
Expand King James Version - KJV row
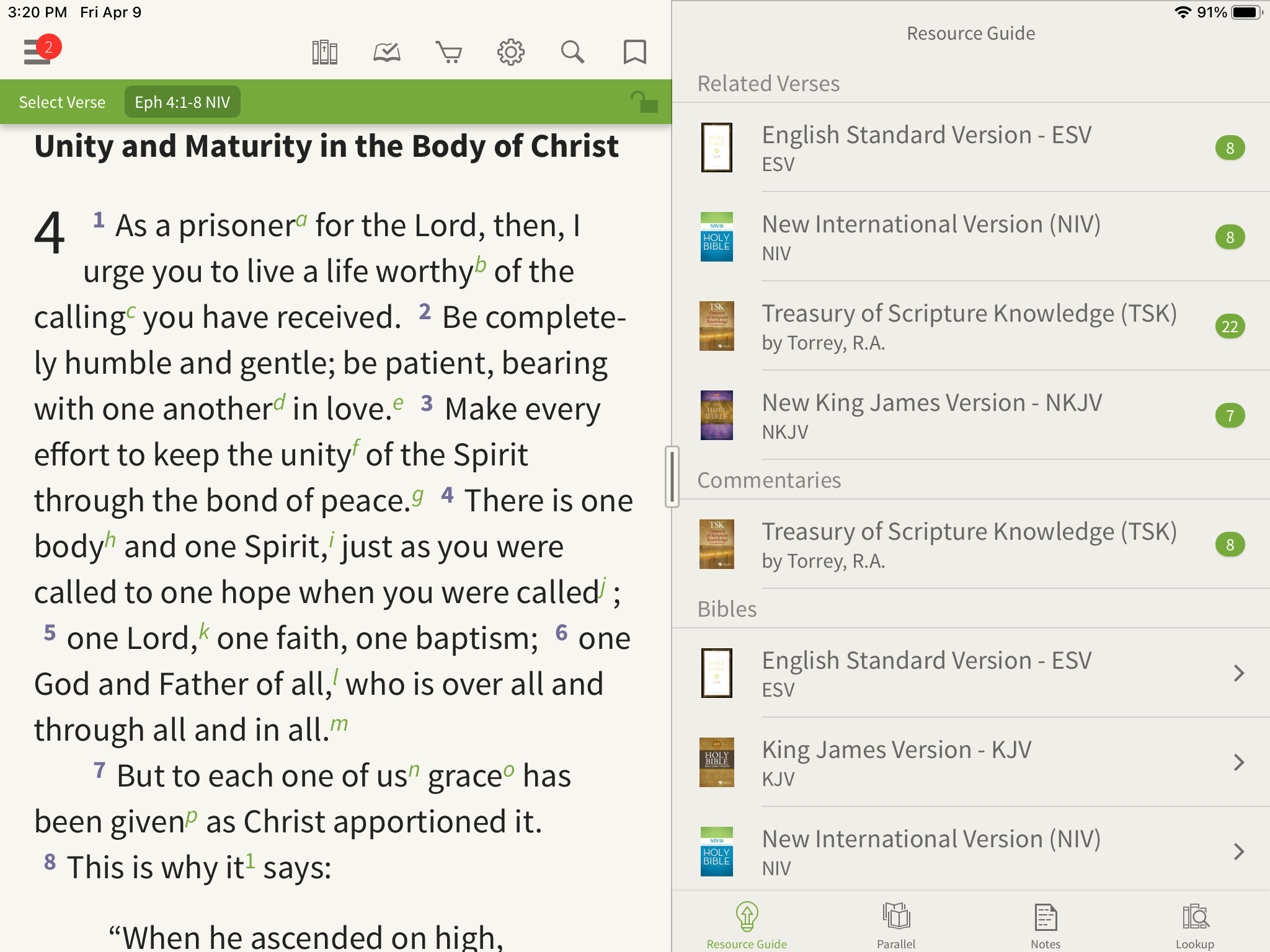pos(971,762)
